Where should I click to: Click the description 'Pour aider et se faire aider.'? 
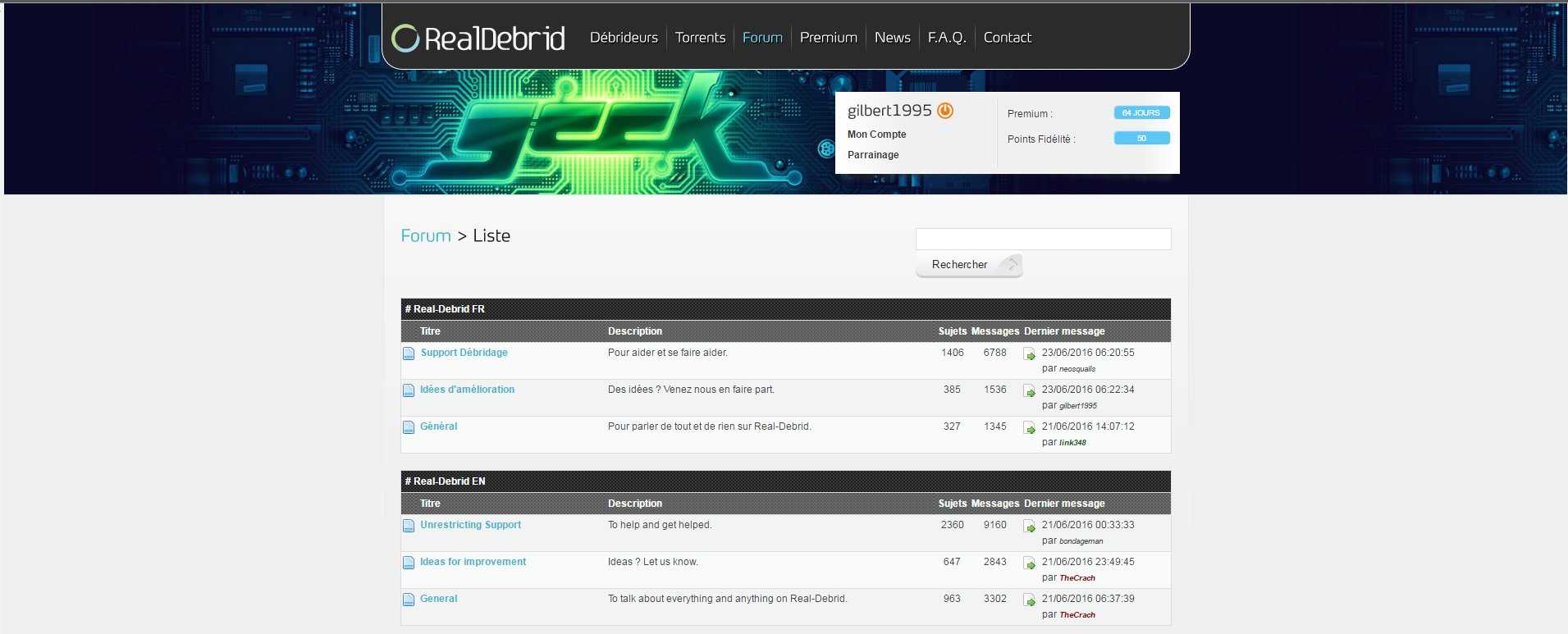pos(668,353)
